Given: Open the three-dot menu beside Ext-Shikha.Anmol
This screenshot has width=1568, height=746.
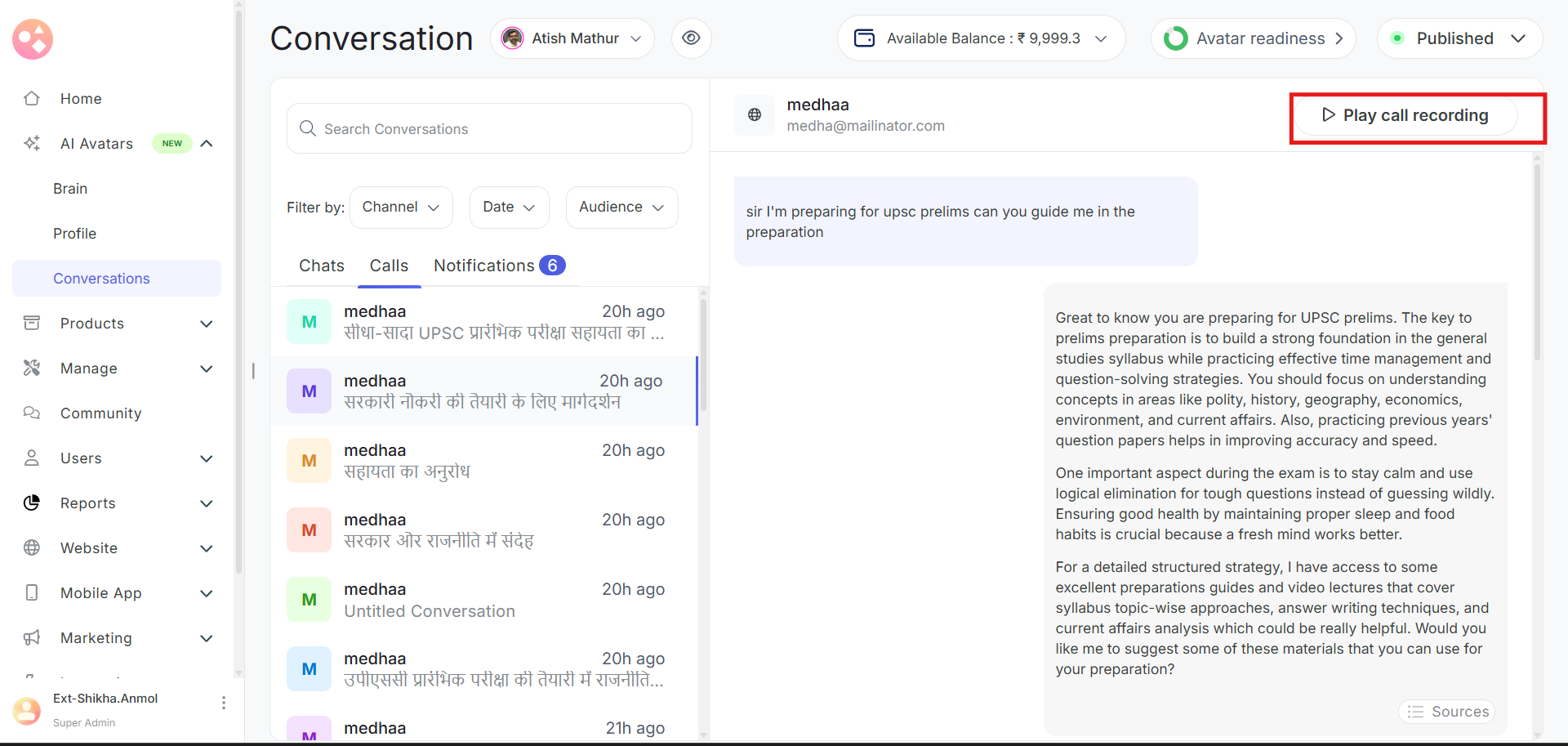Looking at the screenshot, I should pos(224,703).
